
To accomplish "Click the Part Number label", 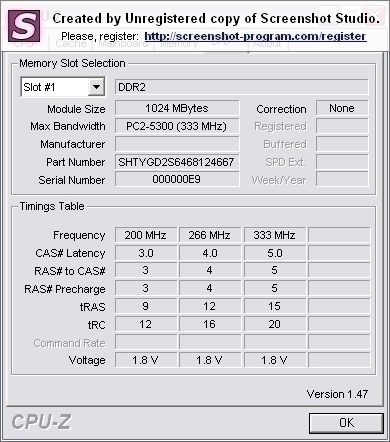I will pyautogui.click(x=76, y=163).
